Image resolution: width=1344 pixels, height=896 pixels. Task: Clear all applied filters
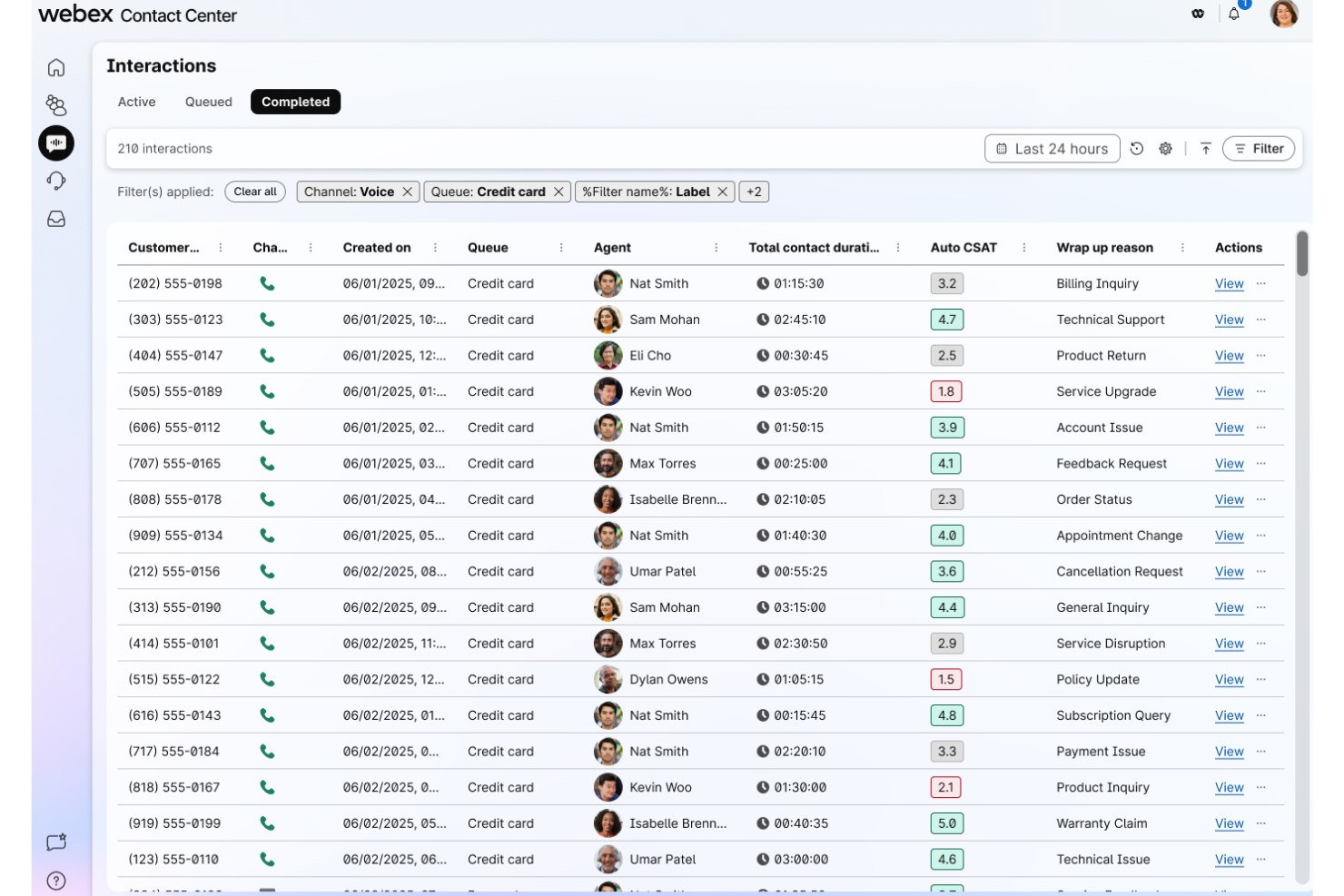[254, 192]
